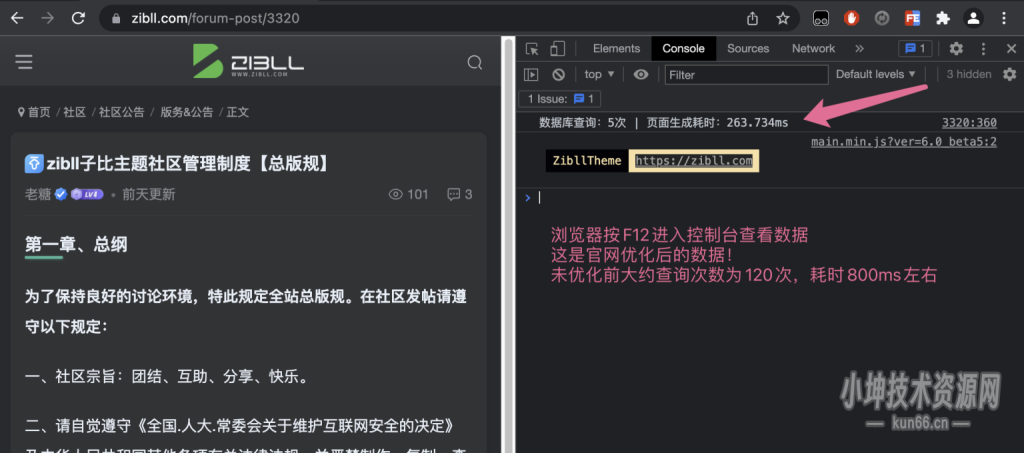Open console settings gear beside 3 hidden
The height and width of the screenshot is (453, 1024).
coord(1010,74)
